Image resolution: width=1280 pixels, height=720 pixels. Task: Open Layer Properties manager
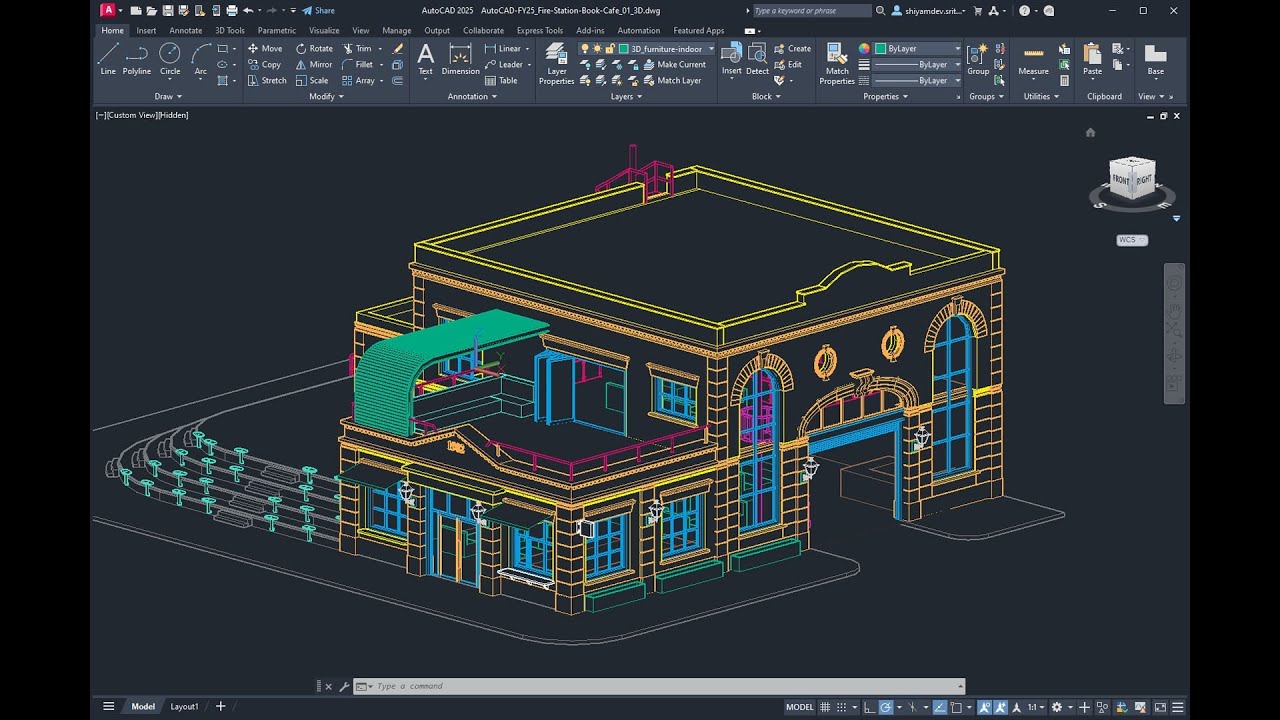pyautogui.click(x=557, y=63)
